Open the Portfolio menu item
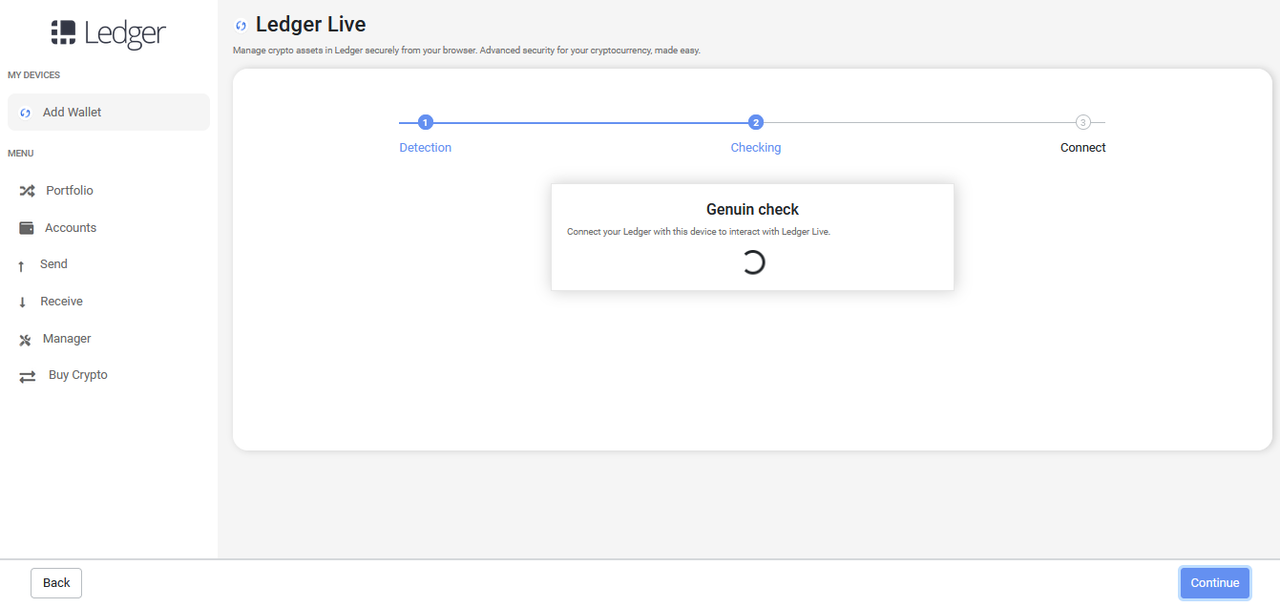 (x=69, y=191)
